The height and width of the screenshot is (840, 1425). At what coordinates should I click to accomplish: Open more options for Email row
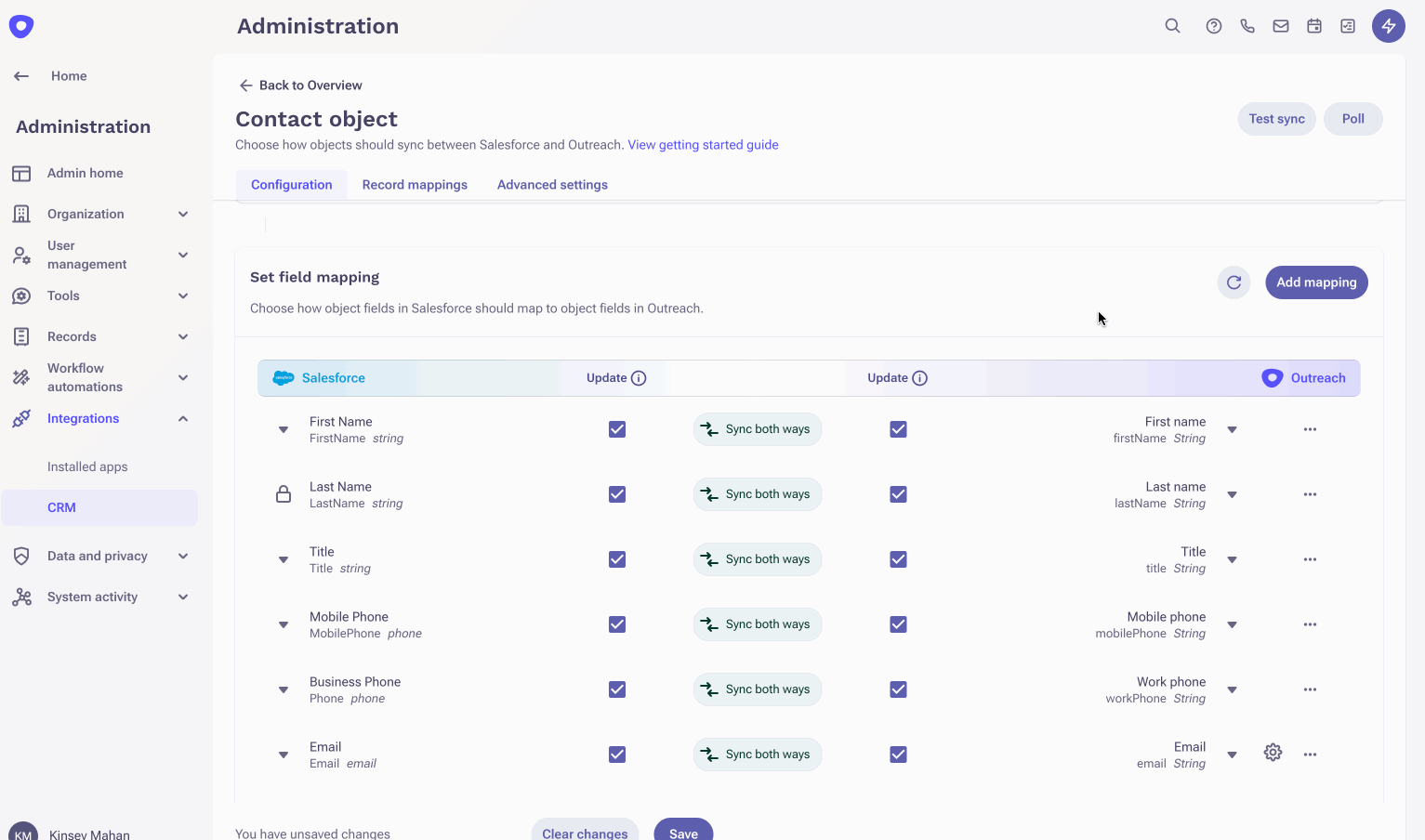pos(1311,755)
